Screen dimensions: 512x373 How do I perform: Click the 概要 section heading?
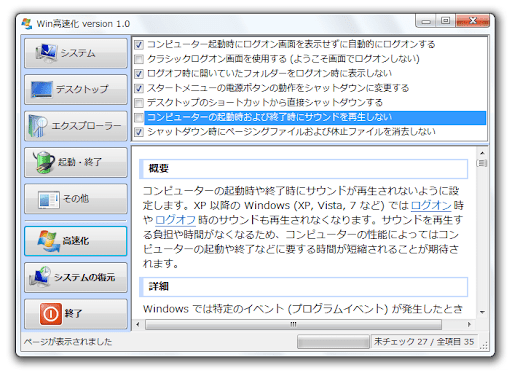[x=159, y=168]
